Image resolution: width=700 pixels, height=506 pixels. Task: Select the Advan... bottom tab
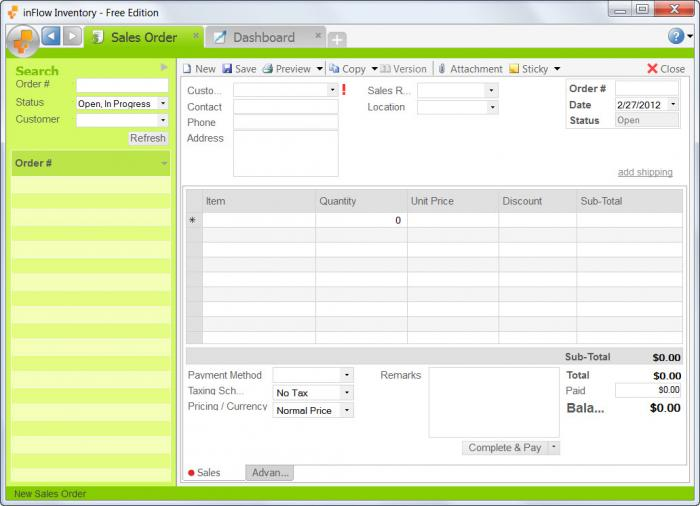click(270, 473)
